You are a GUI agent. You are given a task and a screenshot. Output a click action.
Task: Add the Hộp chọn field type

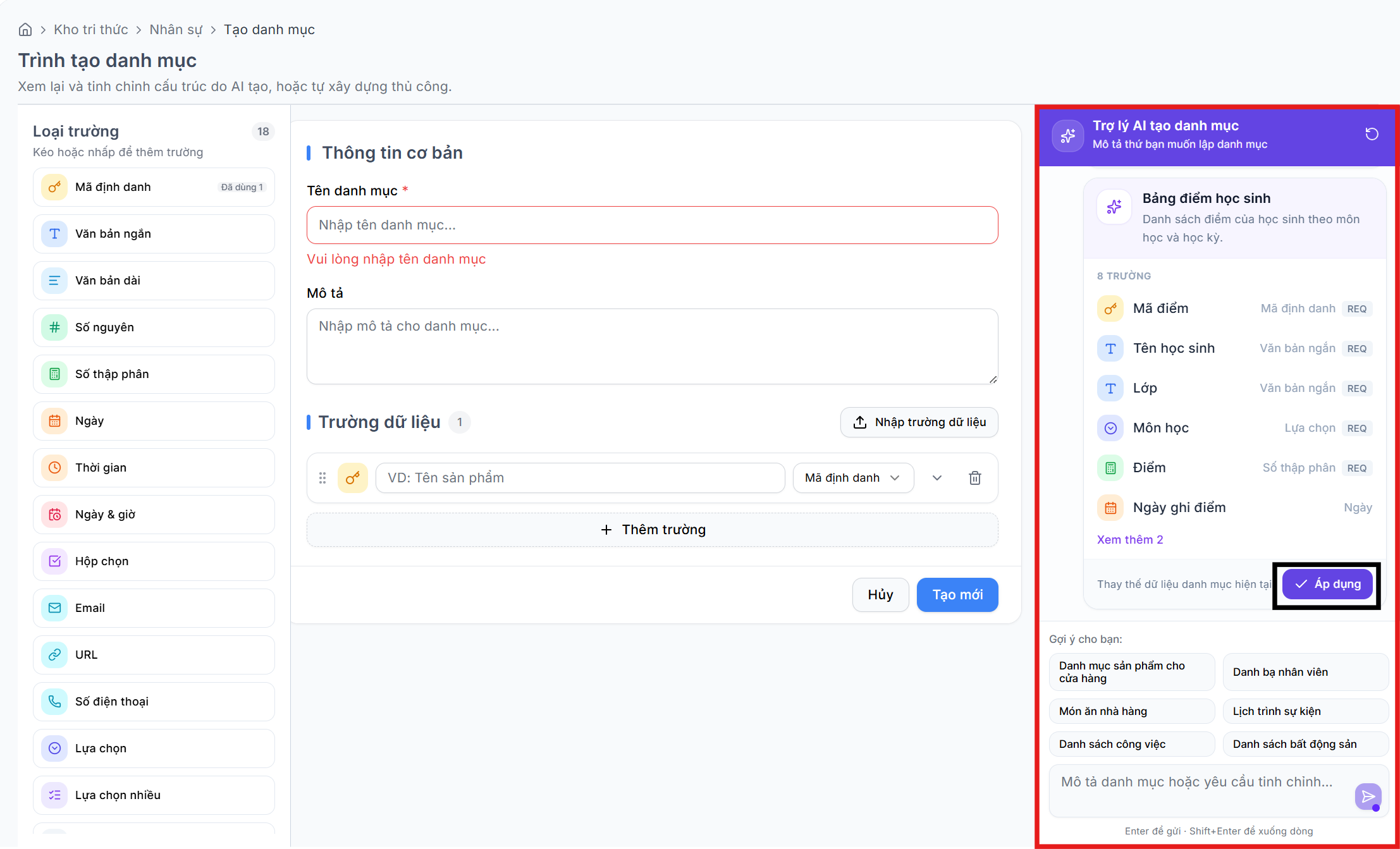click(154, 561)
